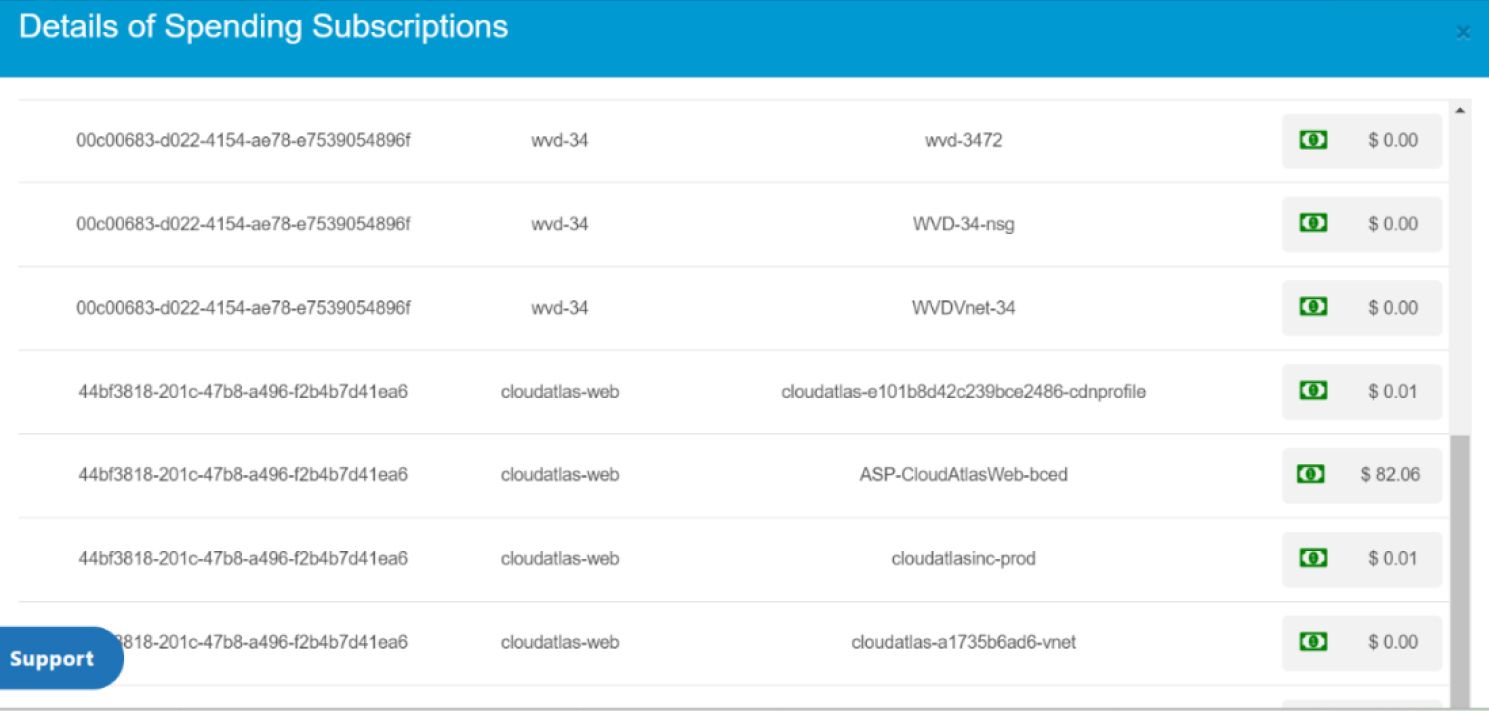Click the subscription ID in the ASP-CloudAtlasWeb-bced row

[x=243, y=475]
